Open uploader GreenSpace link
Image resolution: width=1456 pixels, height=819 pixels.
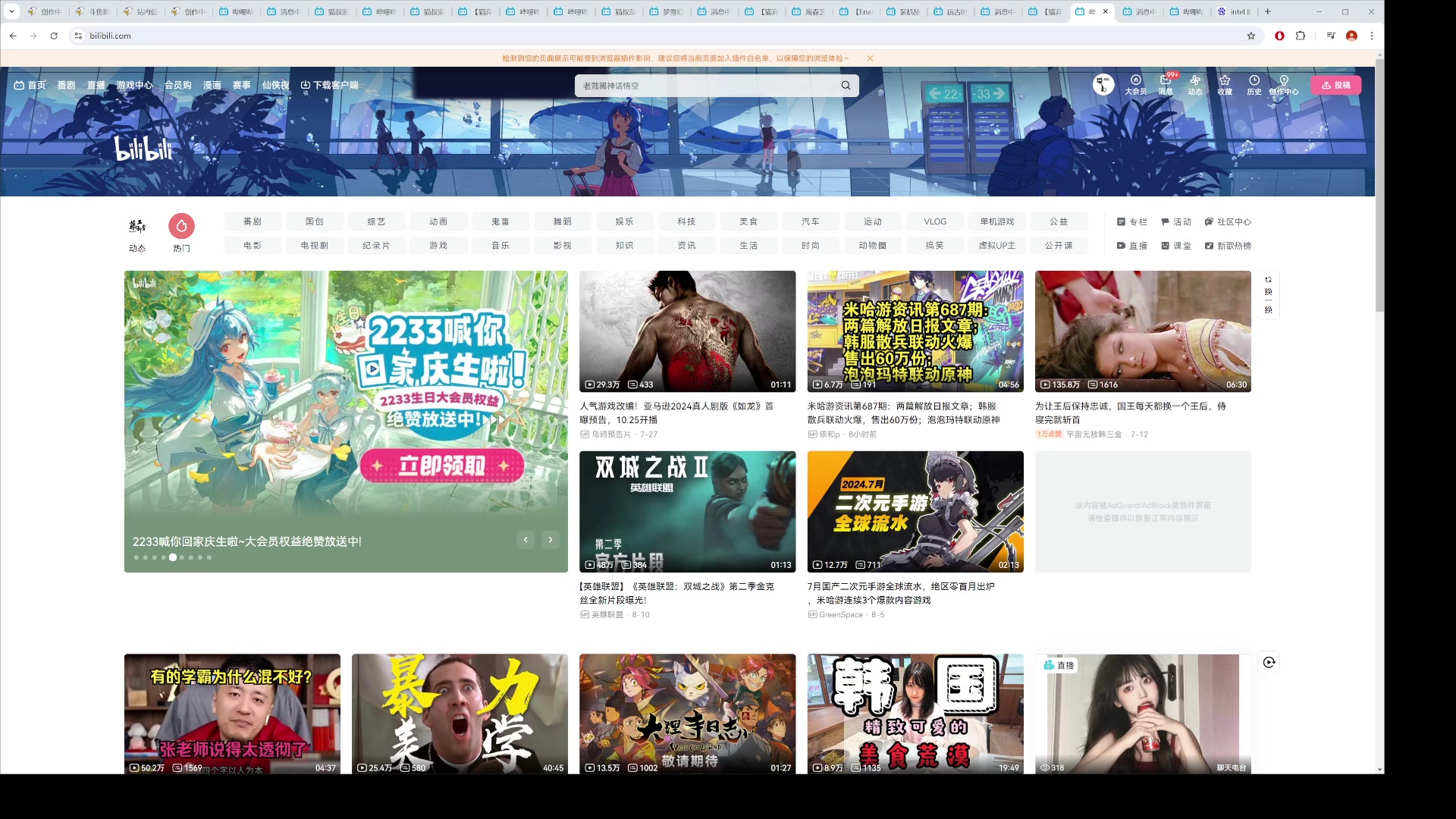coord(840,615)
